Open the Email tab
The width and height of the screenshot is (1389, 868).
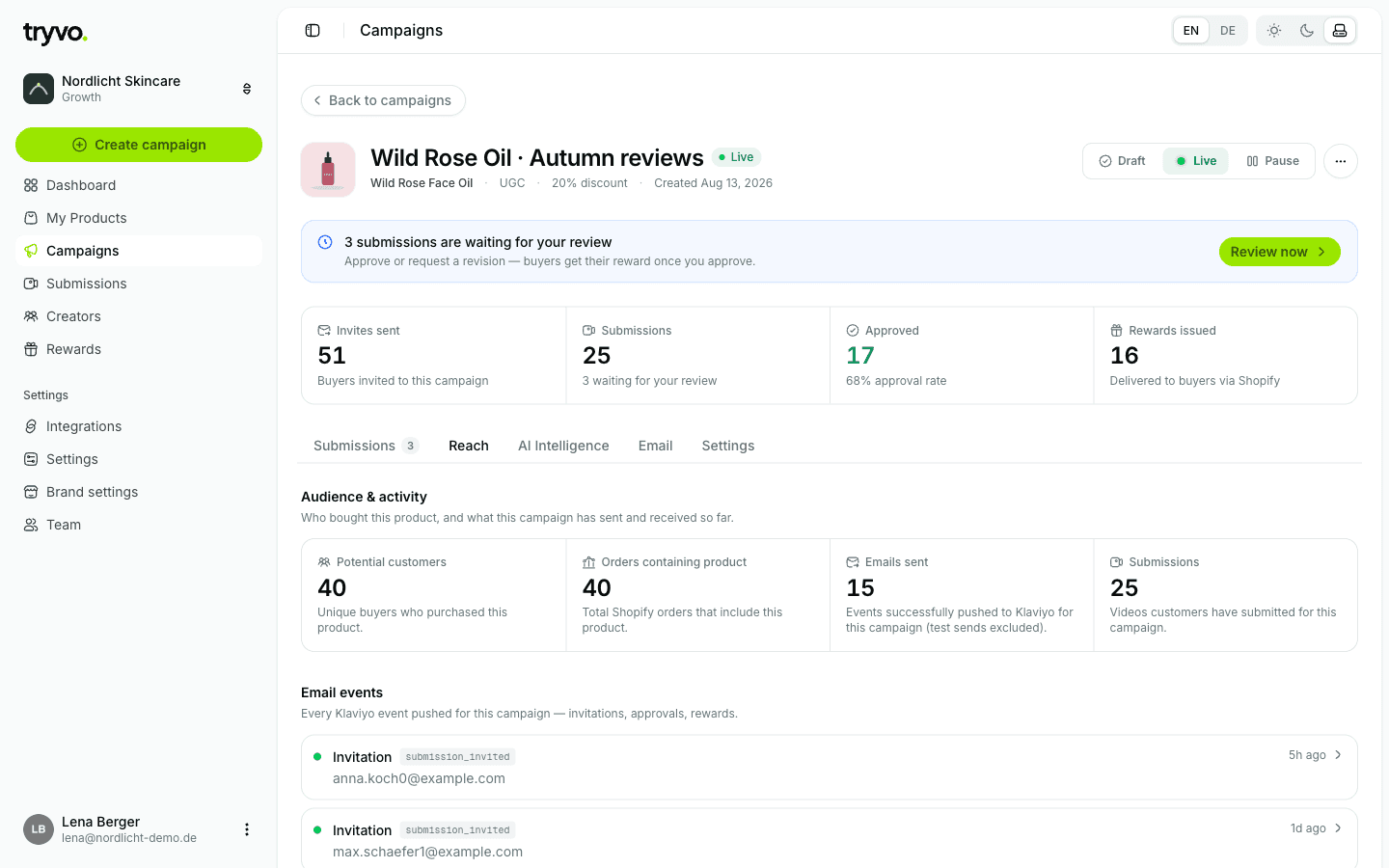coord(656,446)
